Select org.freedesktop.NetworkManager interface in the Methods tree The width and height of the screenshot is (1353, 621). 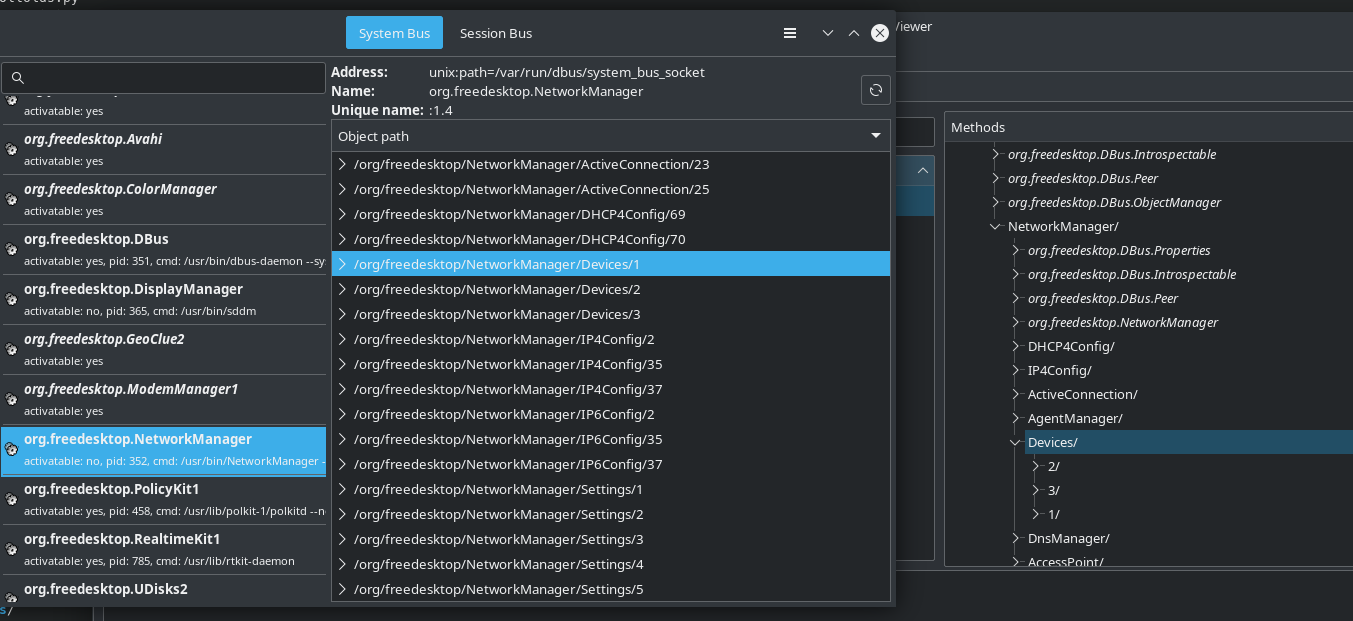click(x=1123, y=322)
